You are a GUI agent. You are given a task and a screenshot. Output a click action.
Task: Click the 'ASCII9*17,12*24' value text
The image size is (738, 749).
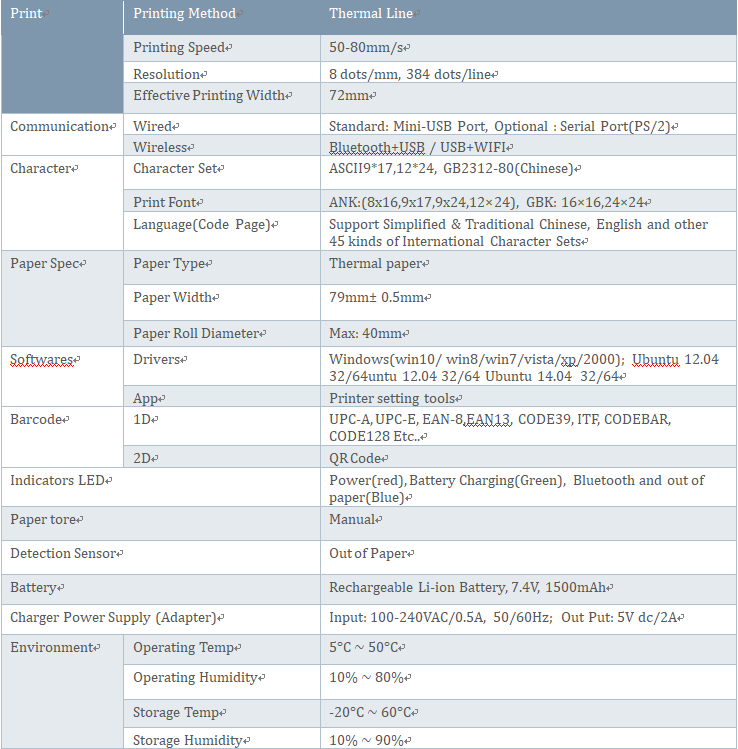click(450, 169)
